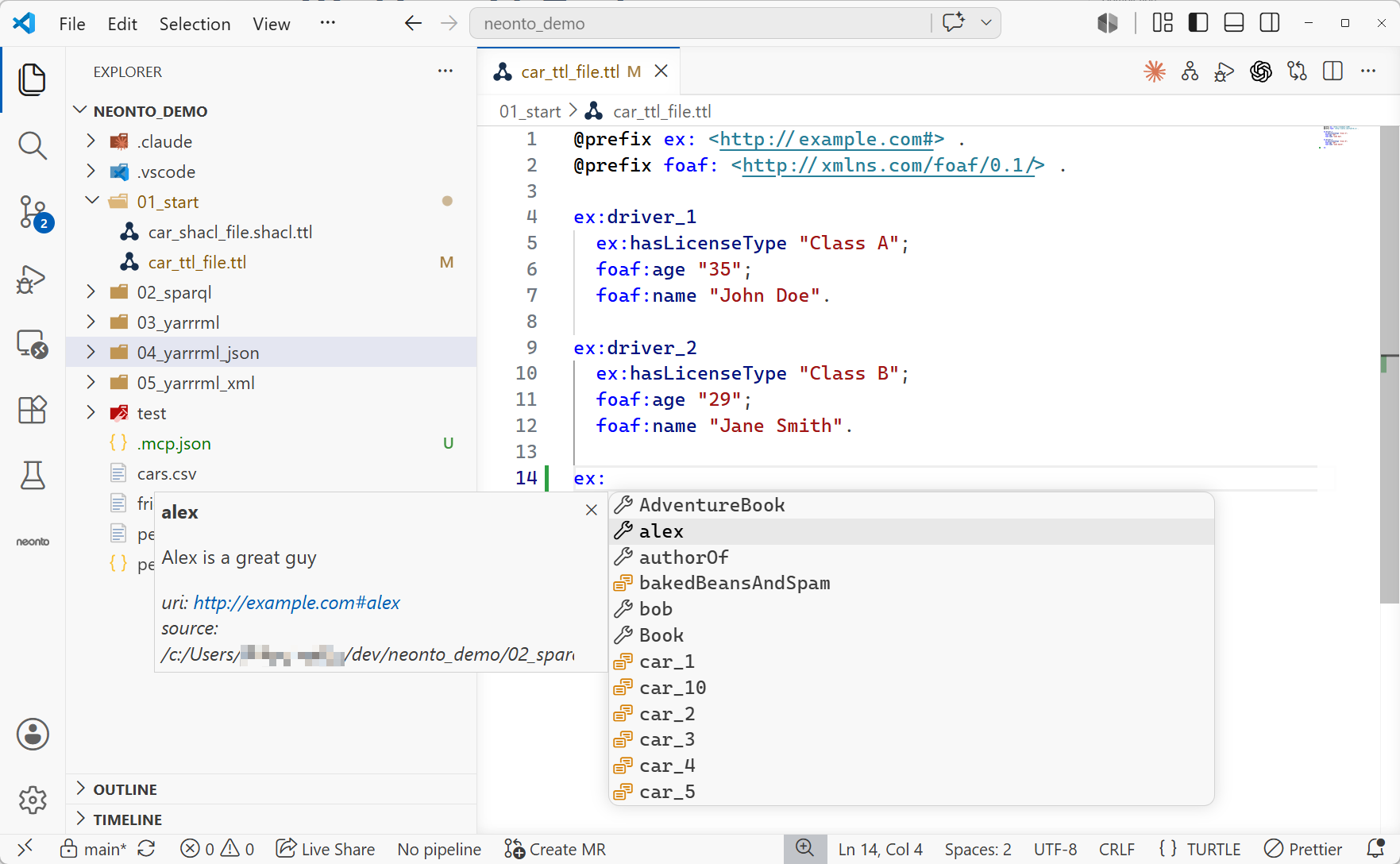Open notifications bell in status bar
This screenshot has width=1400, height=864.
click(x=1376, y=849)
